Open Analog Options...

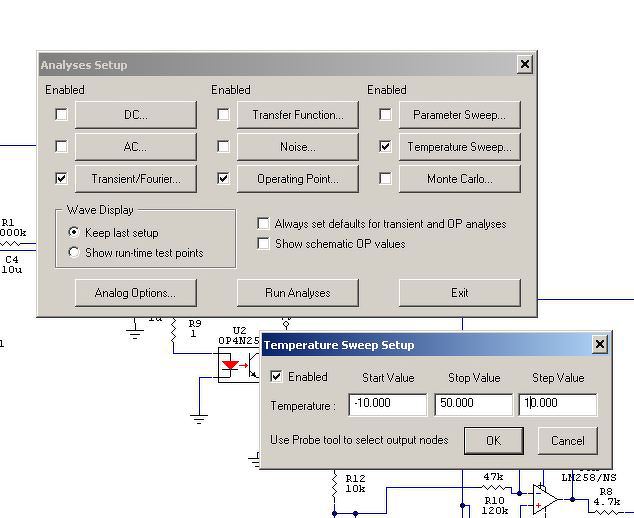136,293
